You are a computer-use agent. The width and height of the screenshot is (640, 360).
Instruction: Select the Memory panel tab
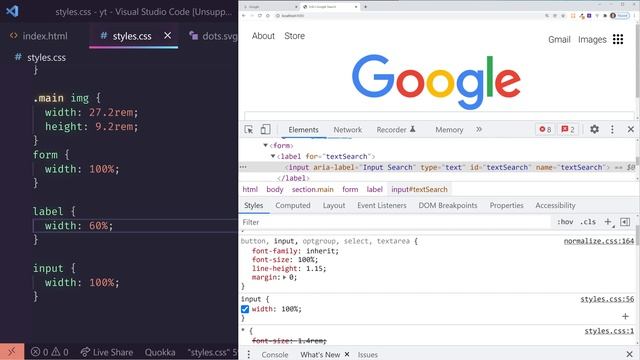[x=449, y=130]
